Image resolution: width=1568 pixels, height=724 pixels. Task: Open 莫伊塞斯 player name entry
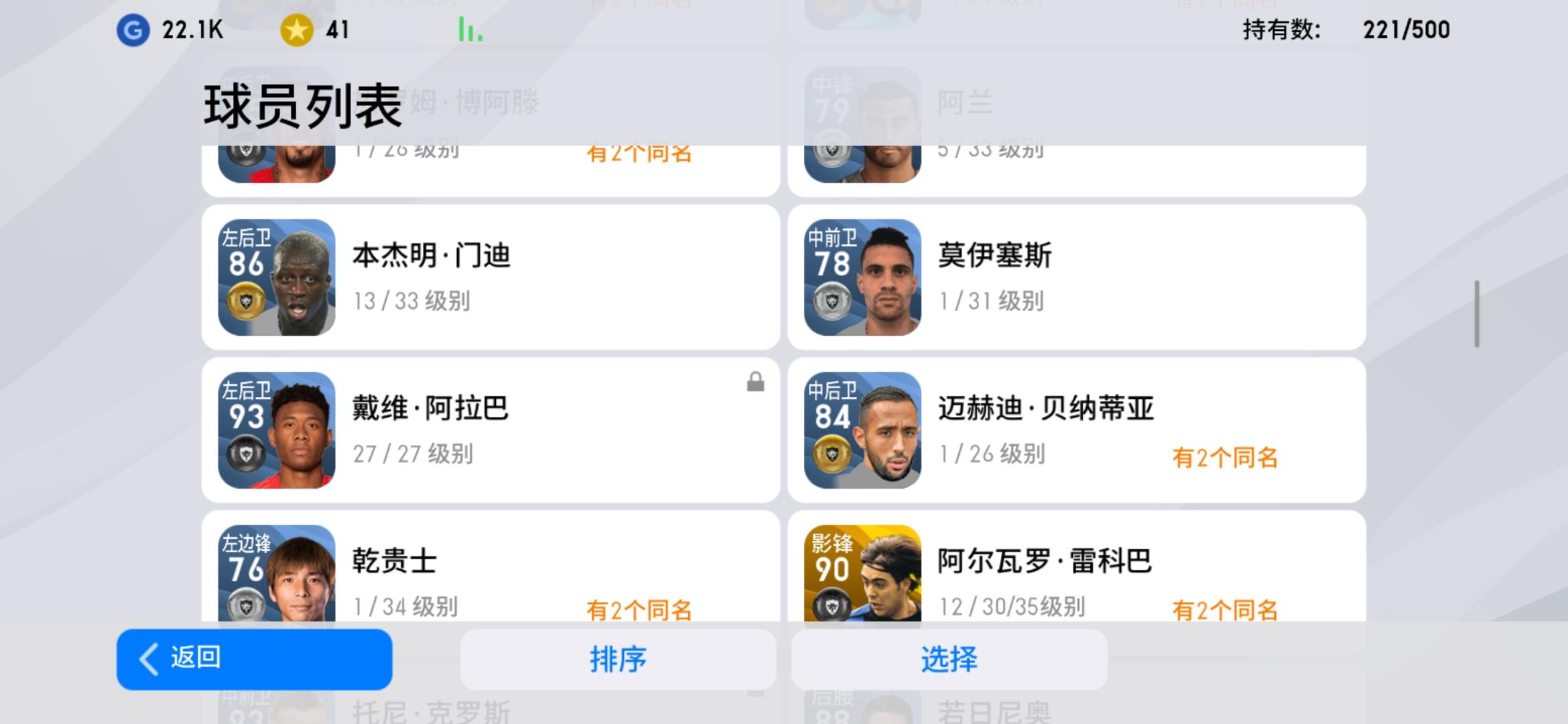994,255
